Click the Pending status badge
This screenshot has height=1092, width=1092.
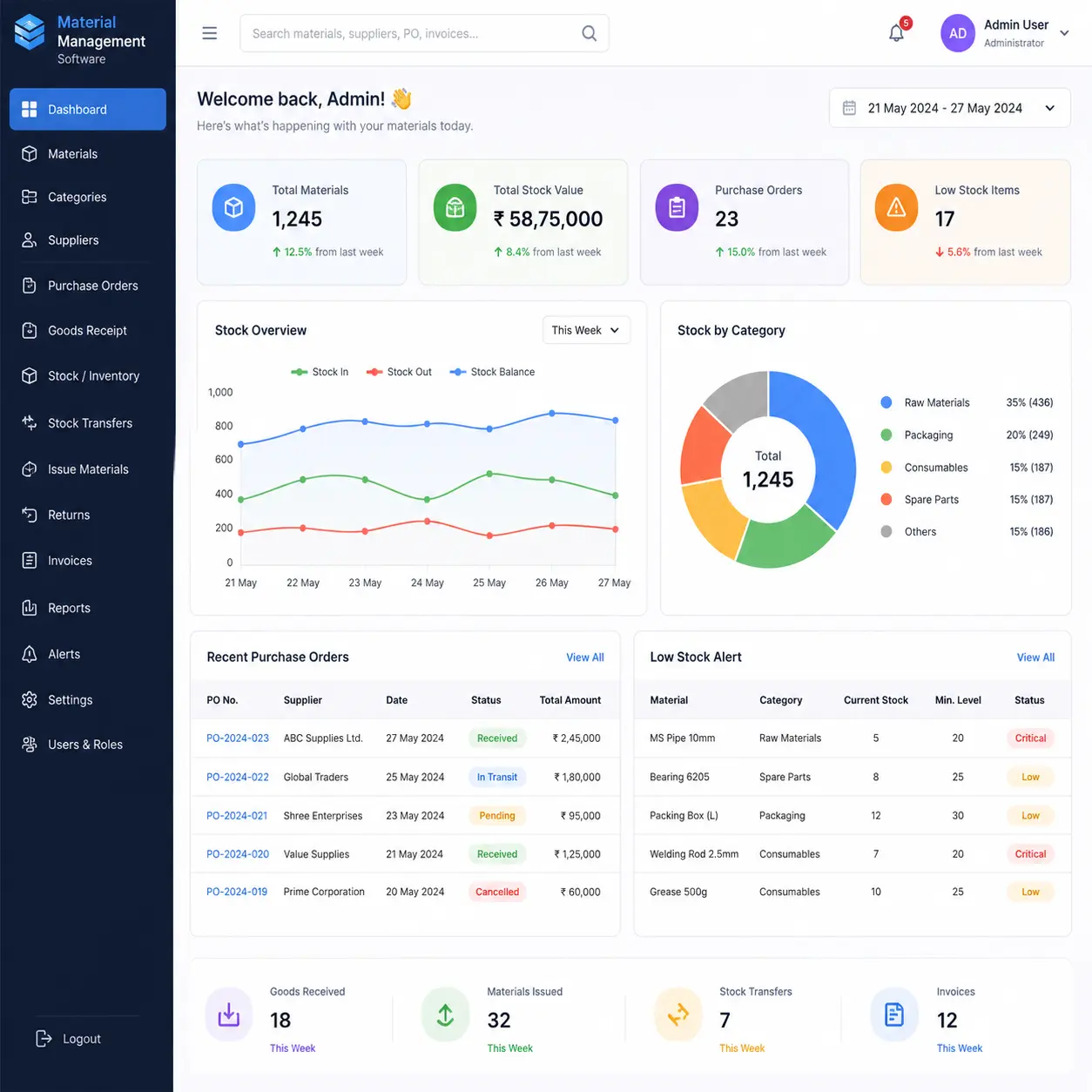[x=497, y=816]
